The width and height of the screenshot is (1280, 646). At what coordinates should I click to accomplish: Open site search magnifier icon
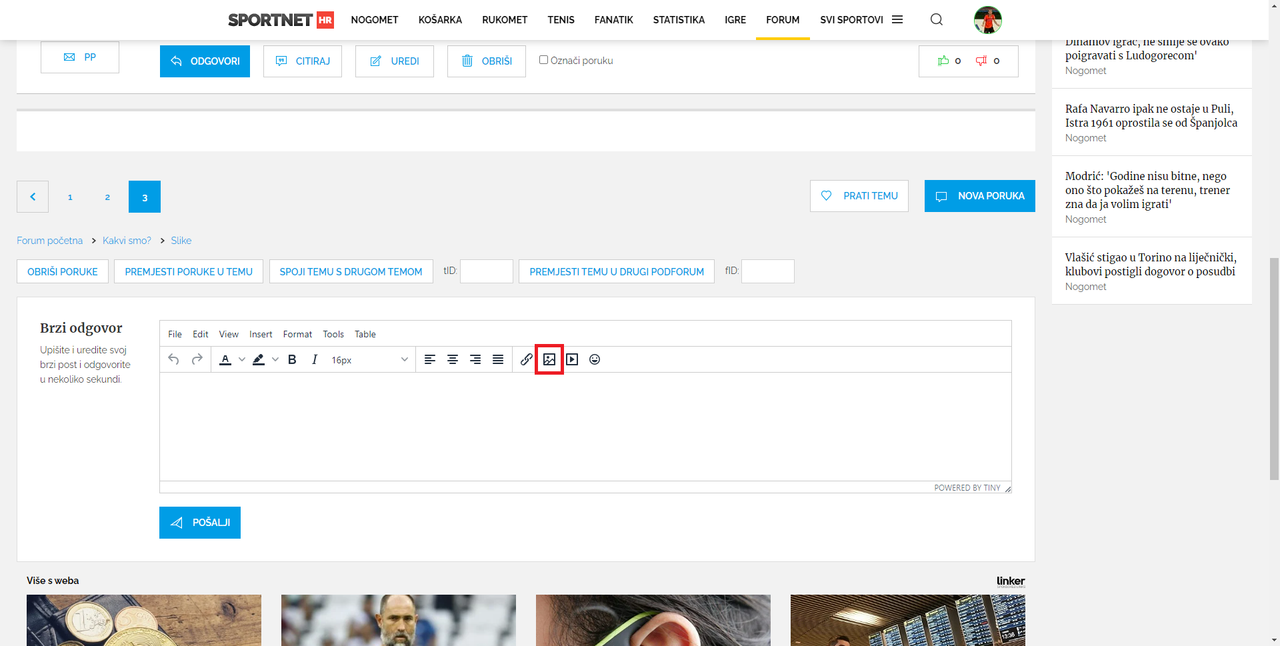click(936, 20)
